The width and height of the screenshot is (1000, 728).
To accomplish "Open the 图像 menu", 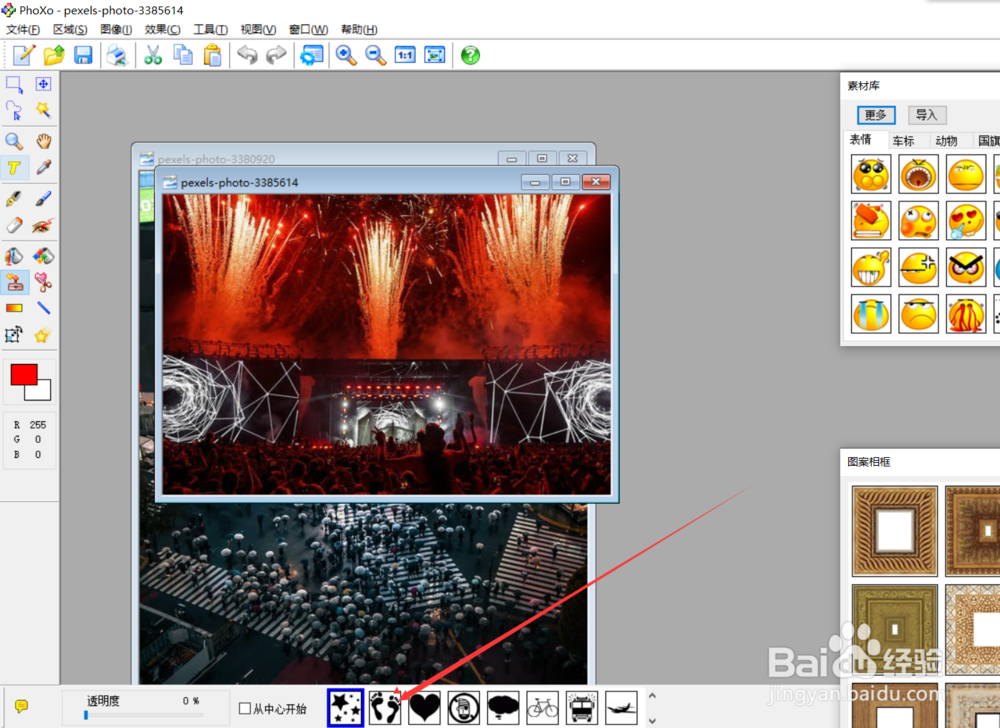I will (x=116, y=29).
